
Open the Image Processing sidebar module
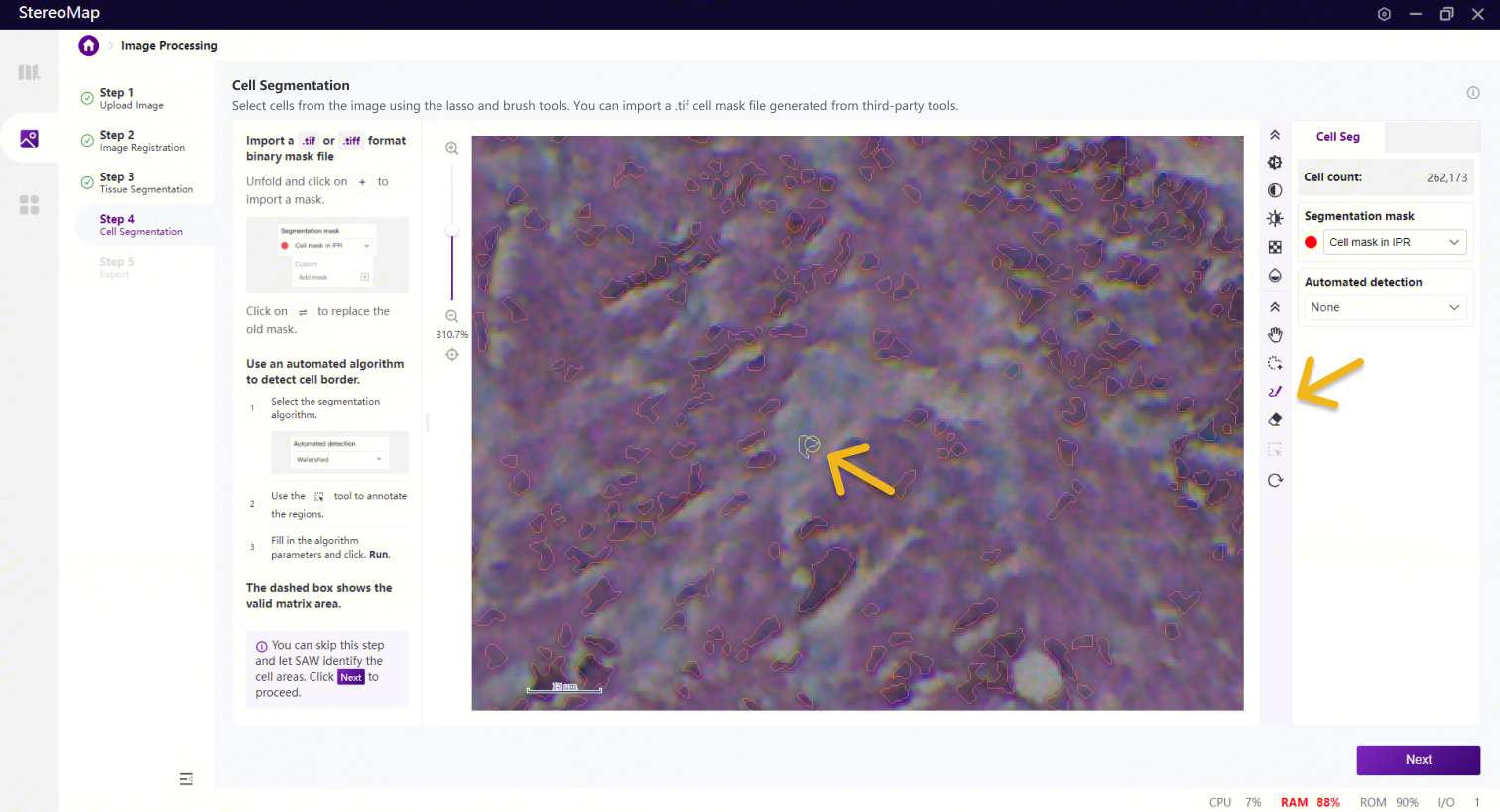[x=29, y=139]
